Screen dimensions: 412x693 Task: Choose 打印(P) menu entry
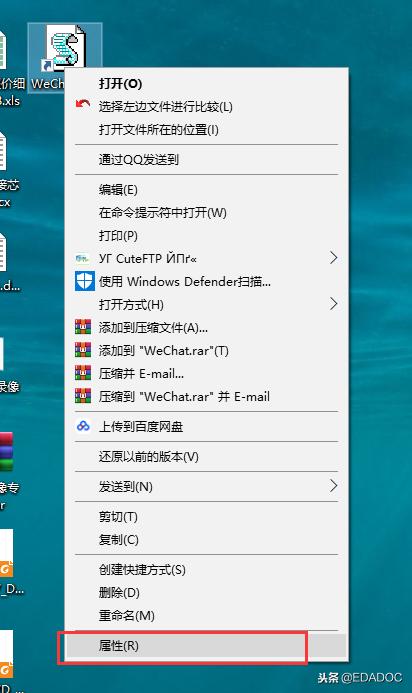coord(206,236)
